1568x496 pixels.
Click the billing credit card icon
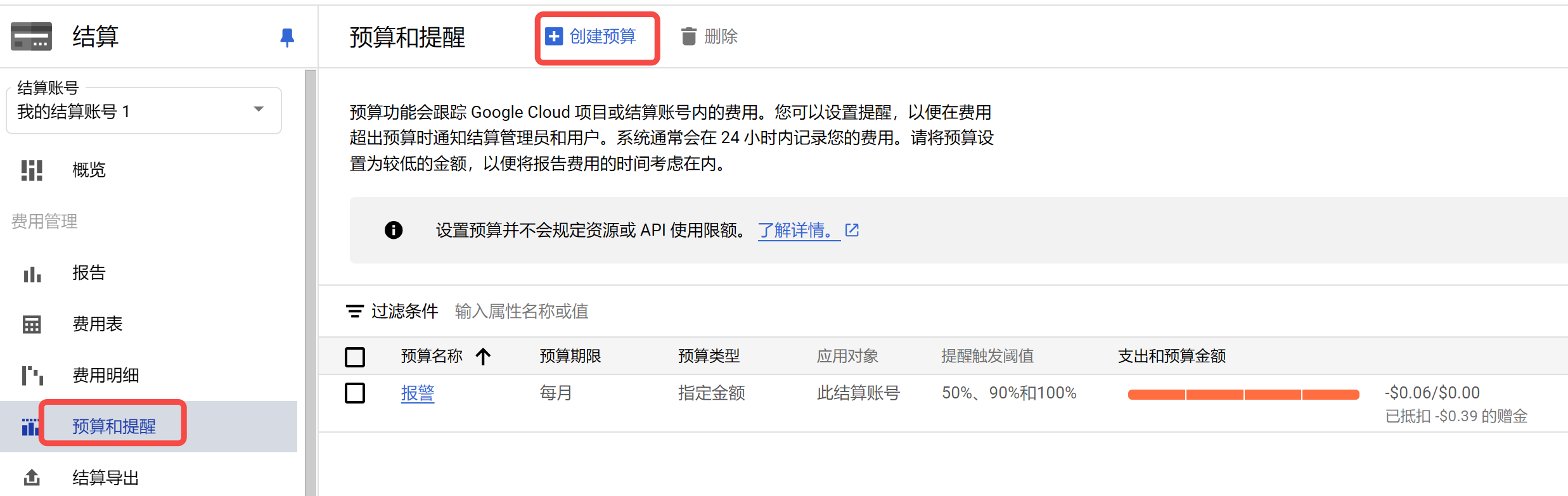31,36
